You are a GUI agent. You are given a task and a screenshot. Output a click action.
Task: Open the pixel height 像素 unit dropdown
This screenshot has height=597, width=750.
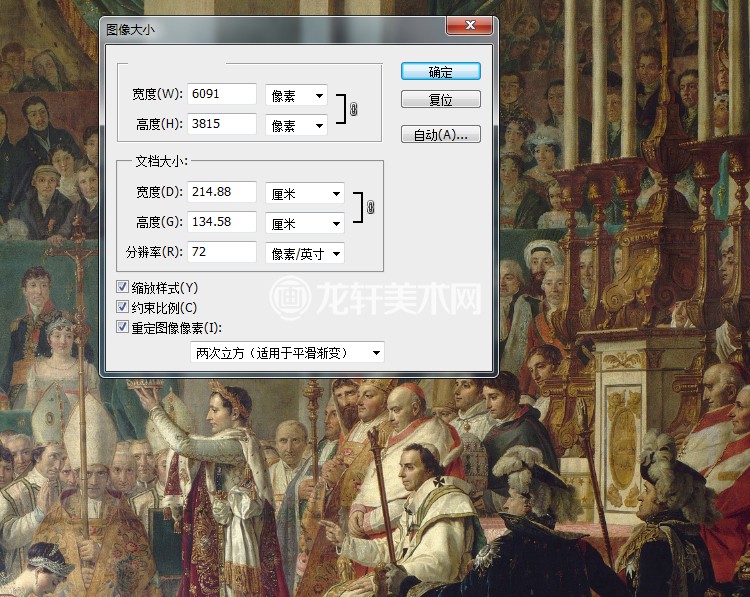click(296, 126)
